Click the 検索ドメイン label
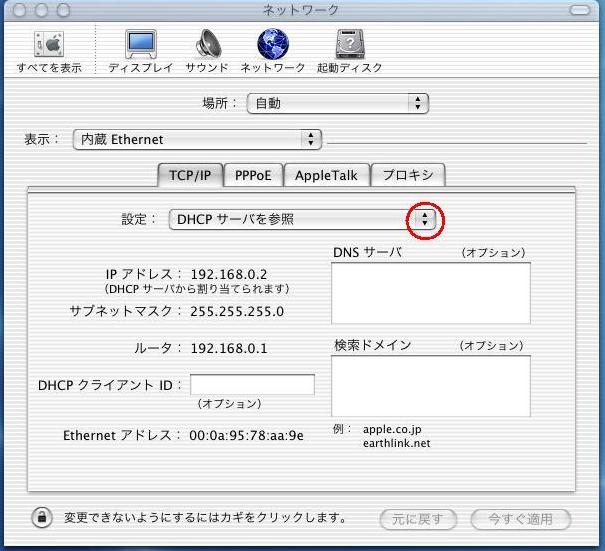Image resolution: width=605 pixels, height=551 pixels. (372, 345)
